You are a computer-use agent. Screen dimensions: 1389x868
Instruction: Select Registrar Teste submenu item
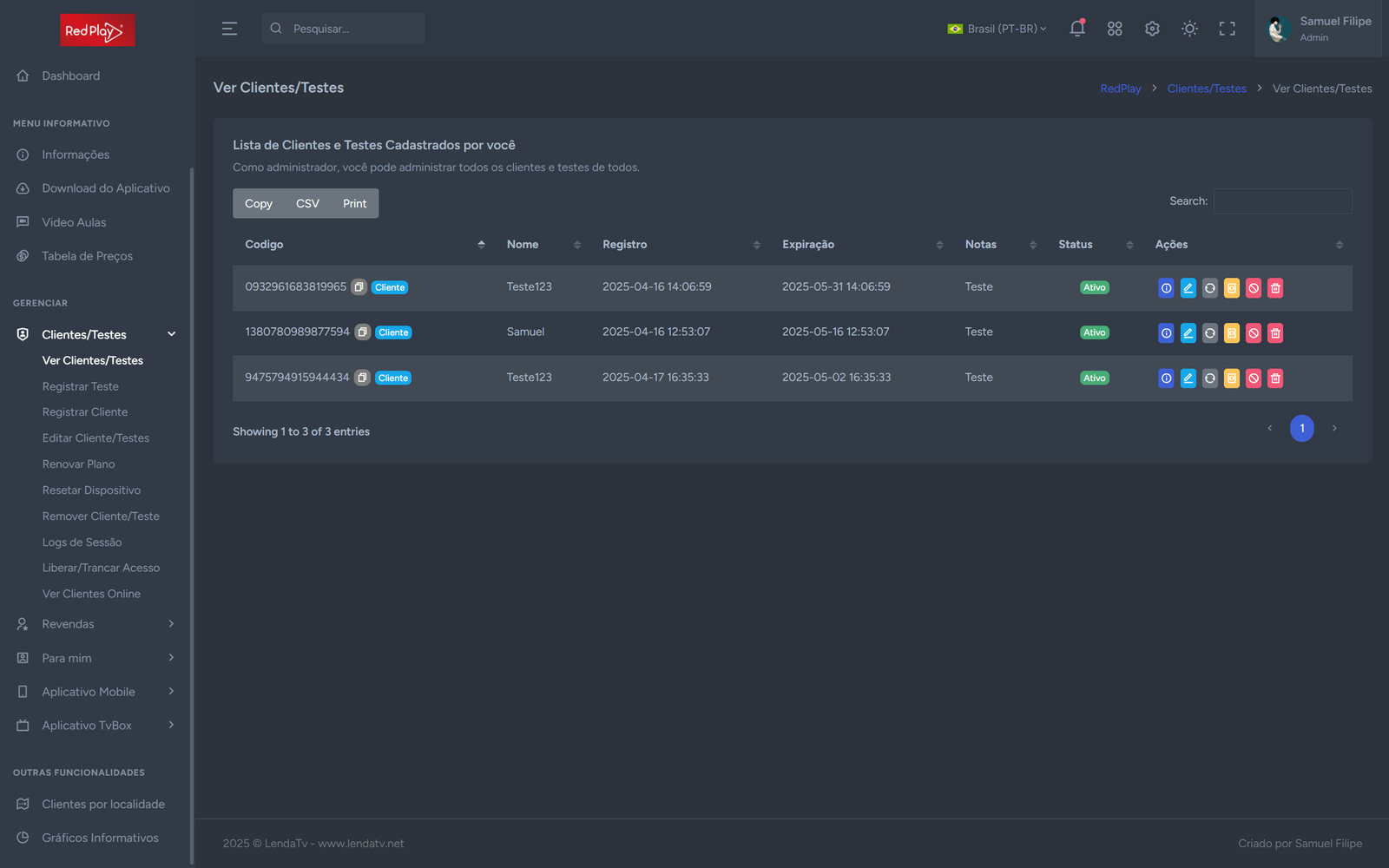pyautogui.click(x=81, y=386)
